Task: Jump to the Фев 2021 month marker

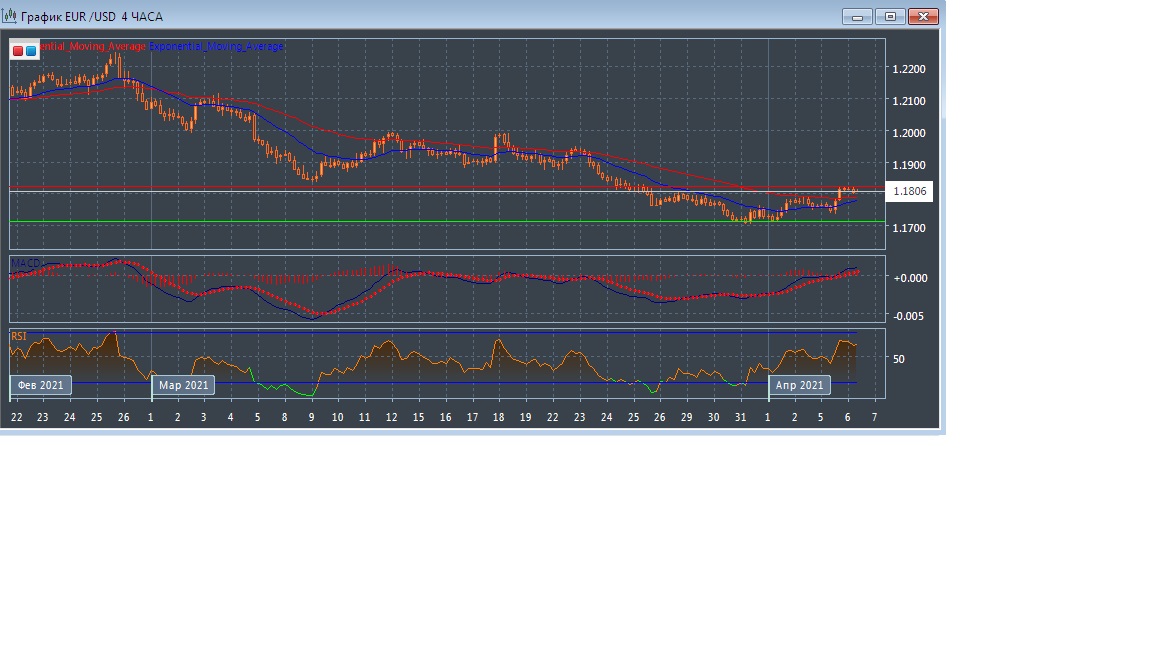Action: [41, 385]
